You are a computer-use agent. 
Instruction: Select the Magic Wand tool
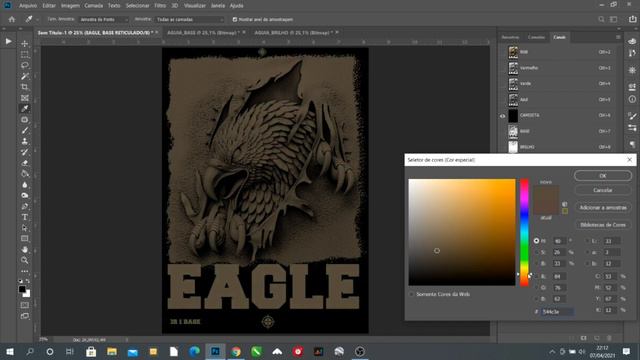coord(25,76)
